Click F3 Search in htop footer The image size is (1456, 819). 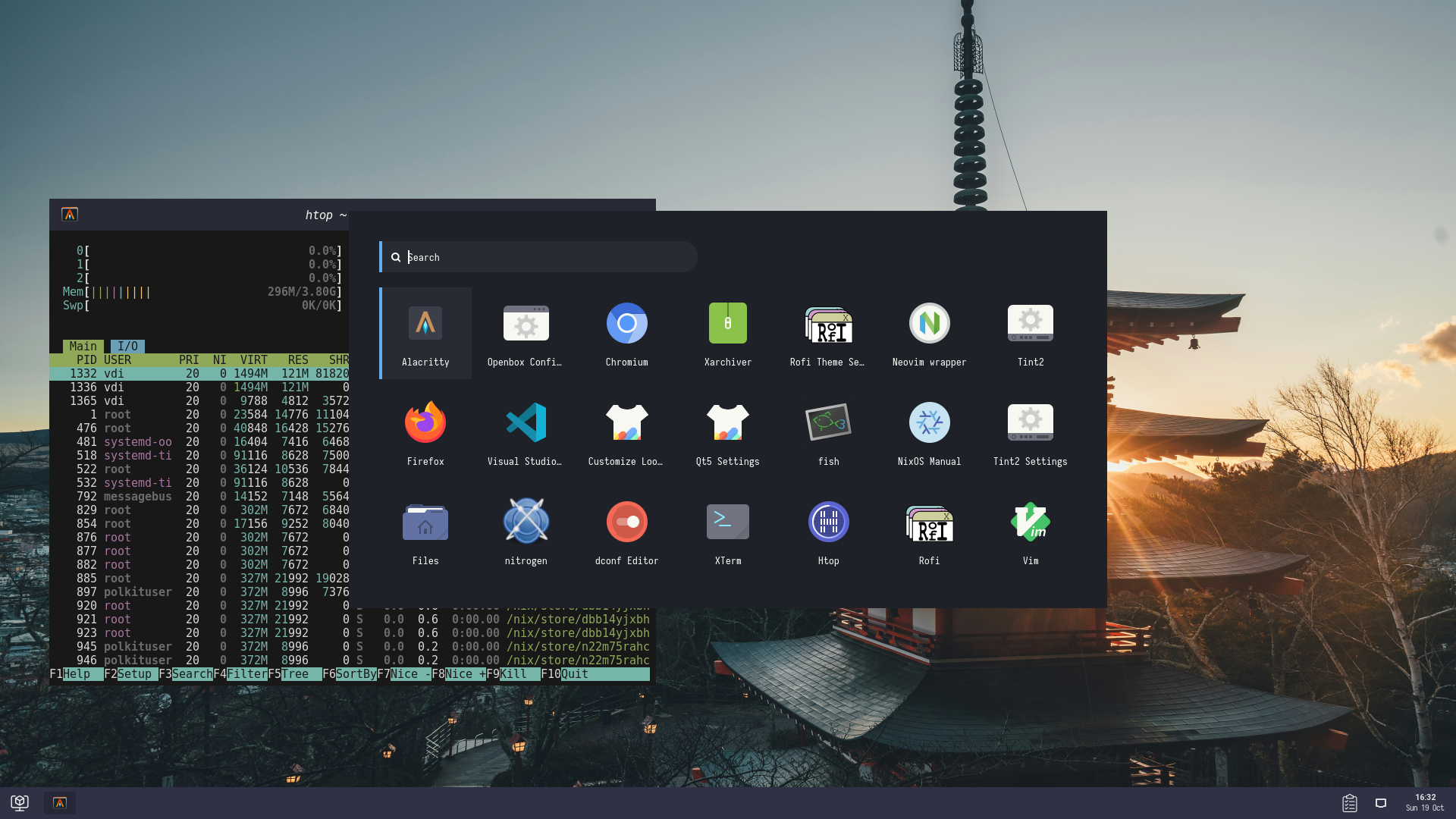coord(186,674)
